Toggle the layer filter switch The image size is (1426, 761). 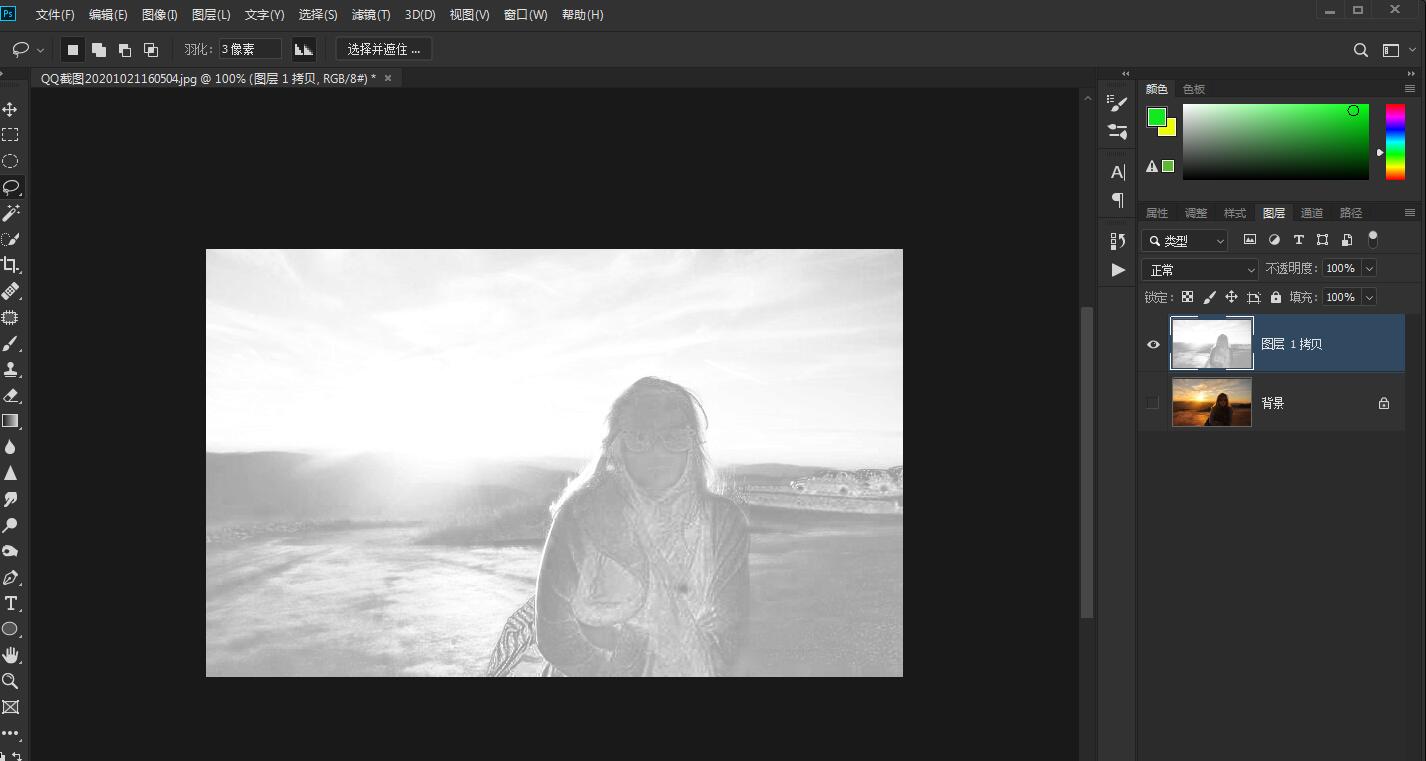(x=1373, y=239)
